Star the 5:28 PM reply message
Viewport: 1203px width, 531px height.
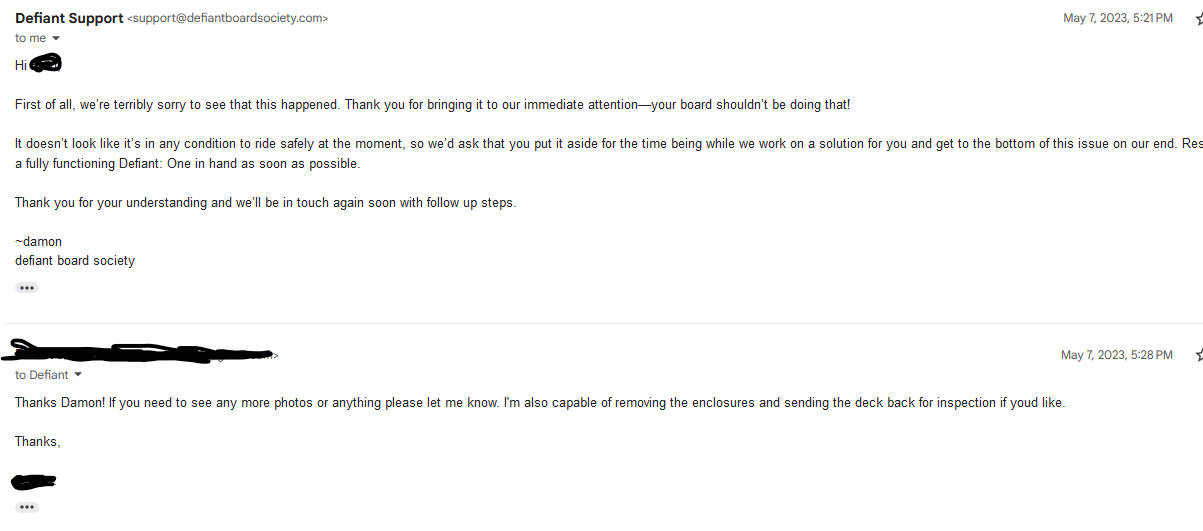1198,355
